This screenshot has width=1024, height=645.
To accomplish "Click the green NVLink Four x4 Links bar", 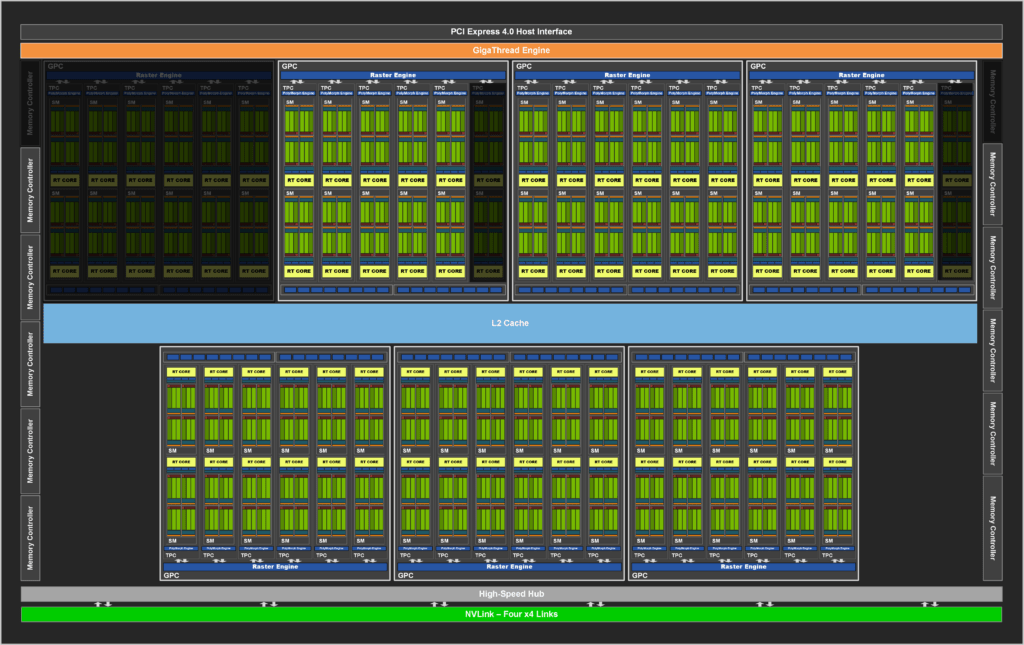I will point(511,614).
